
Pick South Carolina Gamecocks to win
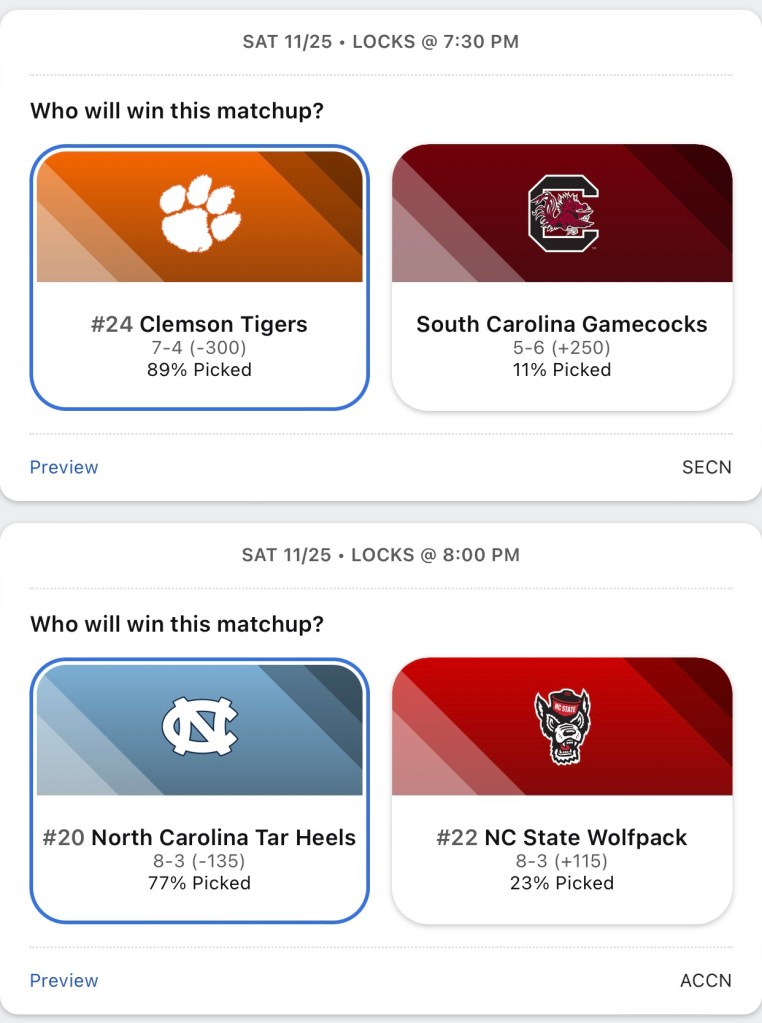point(562,324)
